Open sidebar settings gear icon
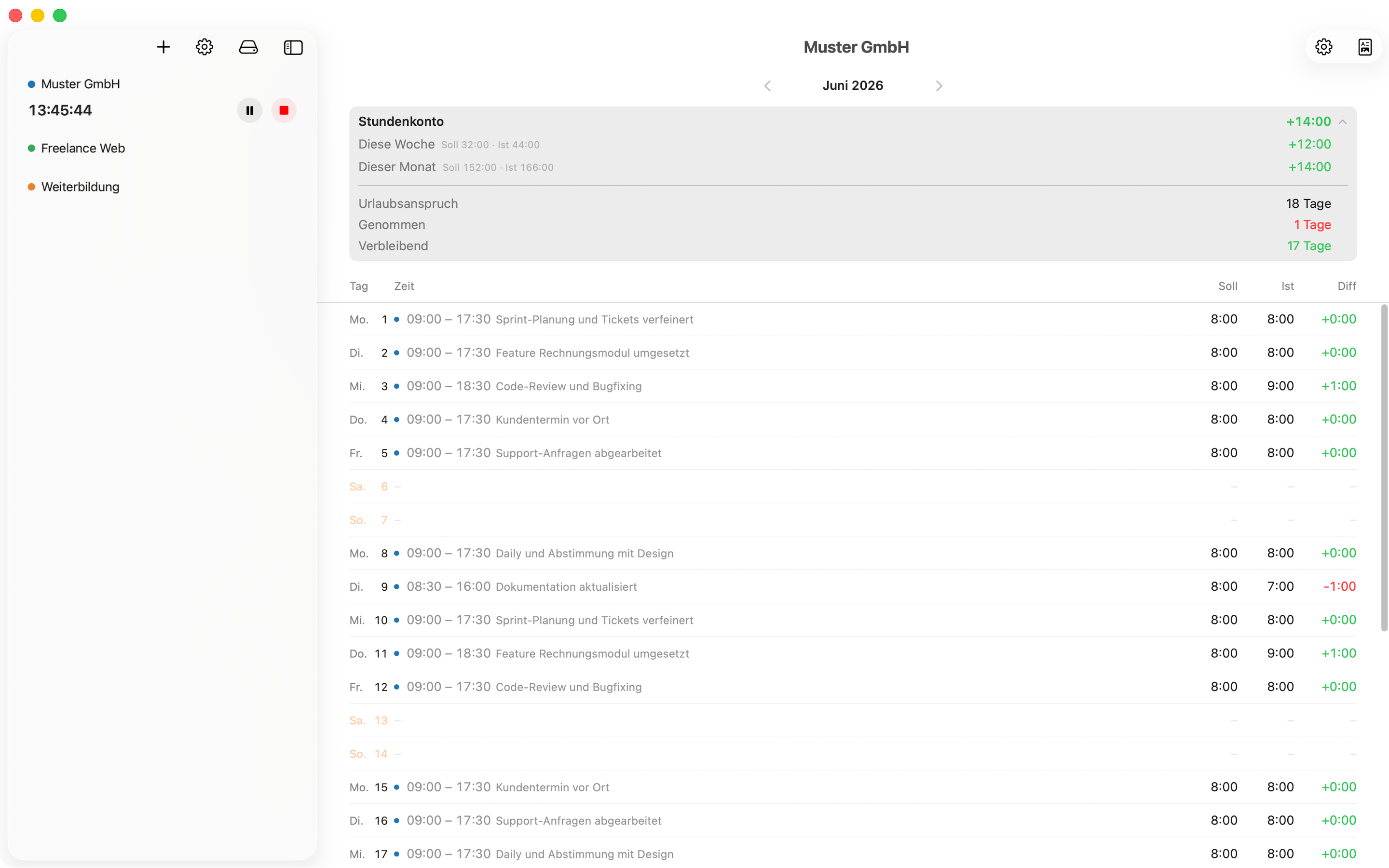1389x868 pixels. (204, 47)
